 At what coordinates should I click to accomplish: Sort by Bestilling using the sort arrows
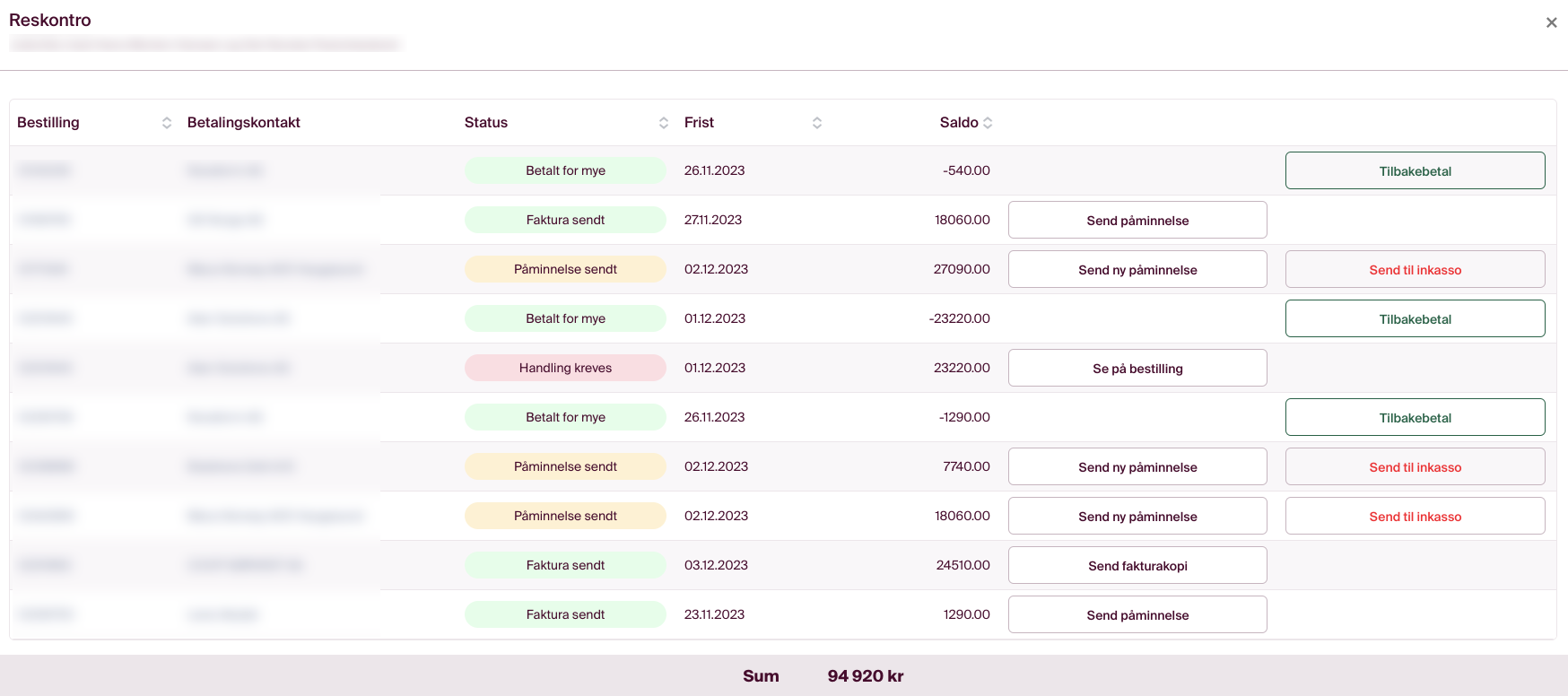[x=167, y=123]
